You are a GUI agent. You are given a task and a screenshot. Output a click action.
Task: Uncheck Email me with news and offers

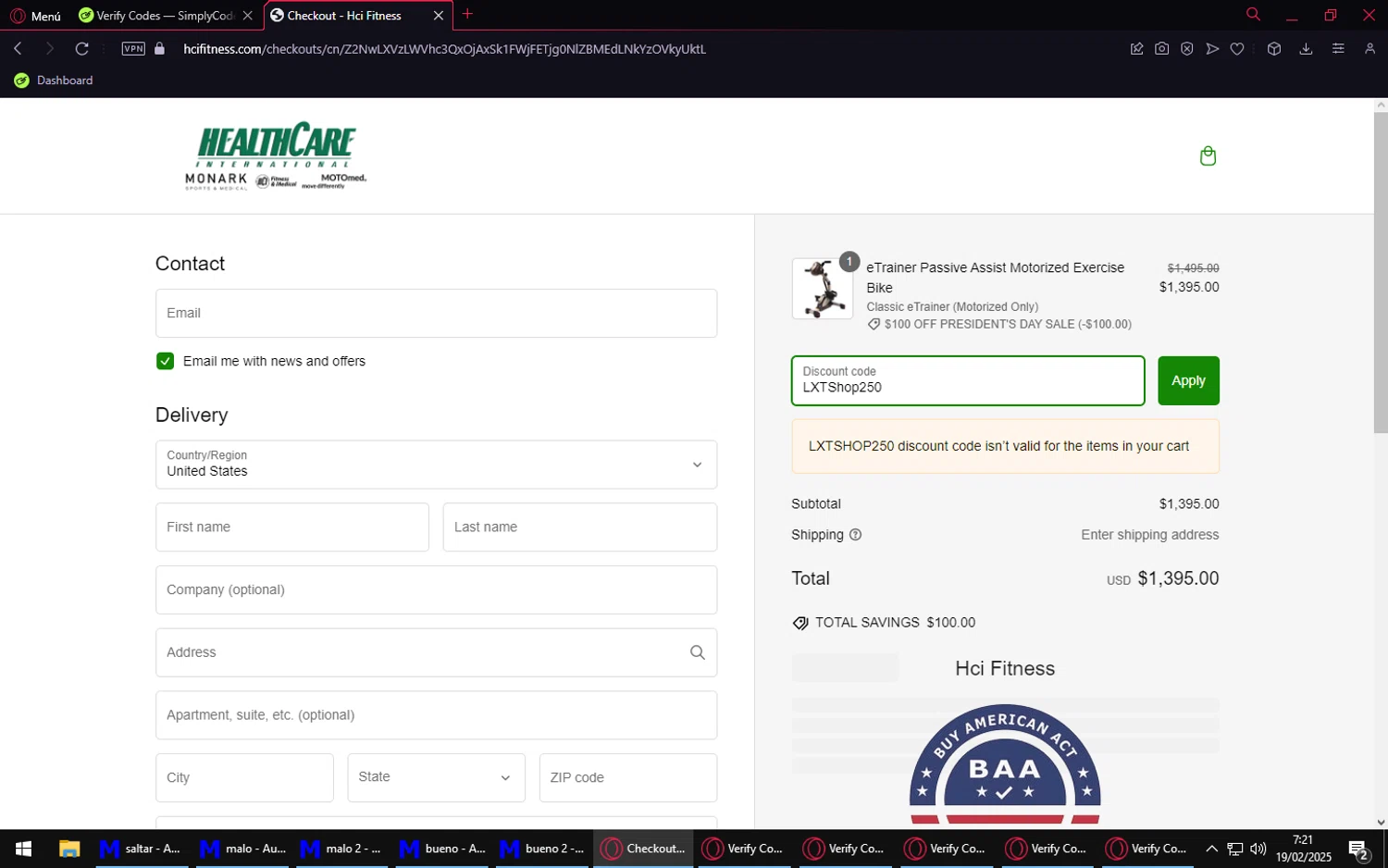pos(165,361)
